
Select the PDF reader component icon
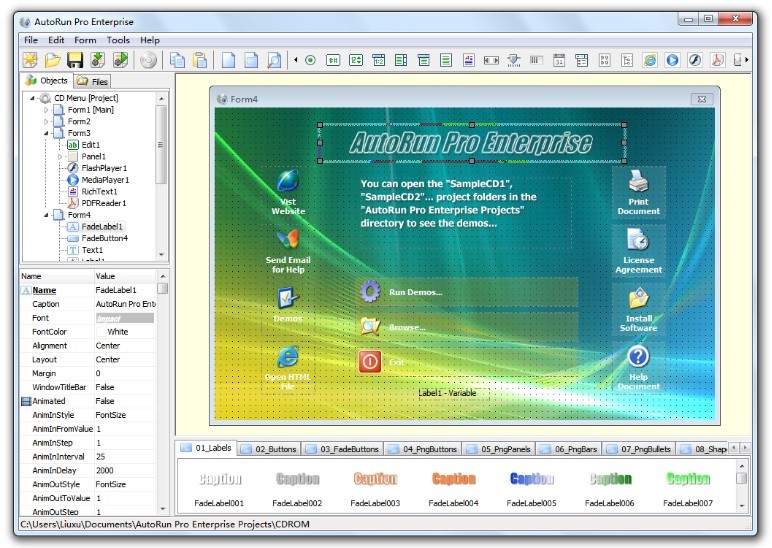point(717,60)
